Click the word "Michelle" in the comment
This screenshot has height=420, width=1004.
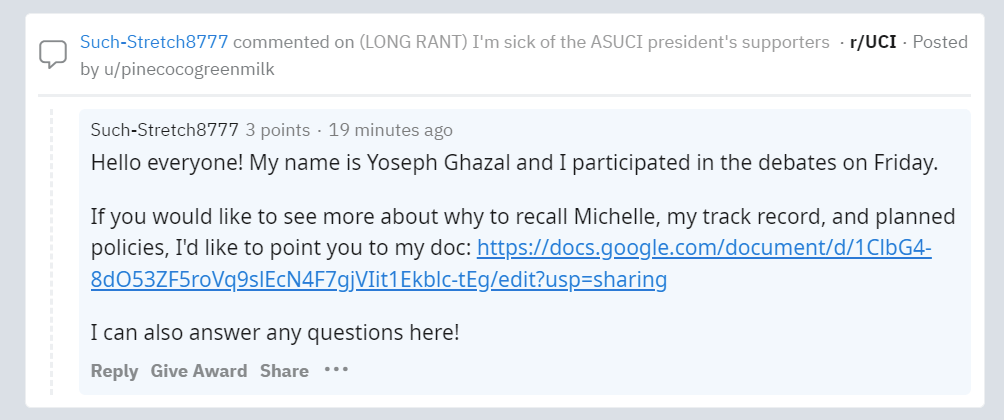[610, 217]
